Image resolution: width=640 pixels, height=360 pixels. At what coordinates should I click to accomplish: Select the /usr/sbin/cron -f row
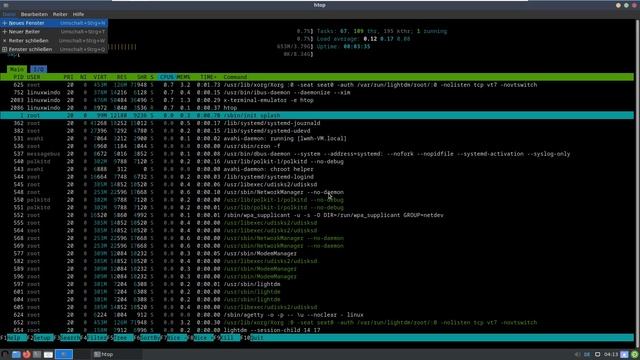pyautogui.click(x=317, y=146)
